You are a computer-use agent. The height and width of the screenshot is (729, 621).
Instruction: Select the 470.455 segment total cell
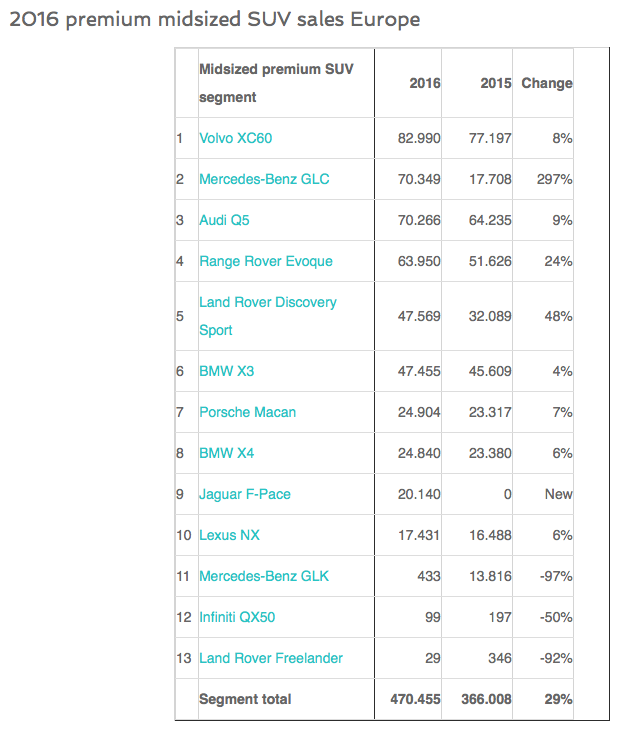coord(415,699)
